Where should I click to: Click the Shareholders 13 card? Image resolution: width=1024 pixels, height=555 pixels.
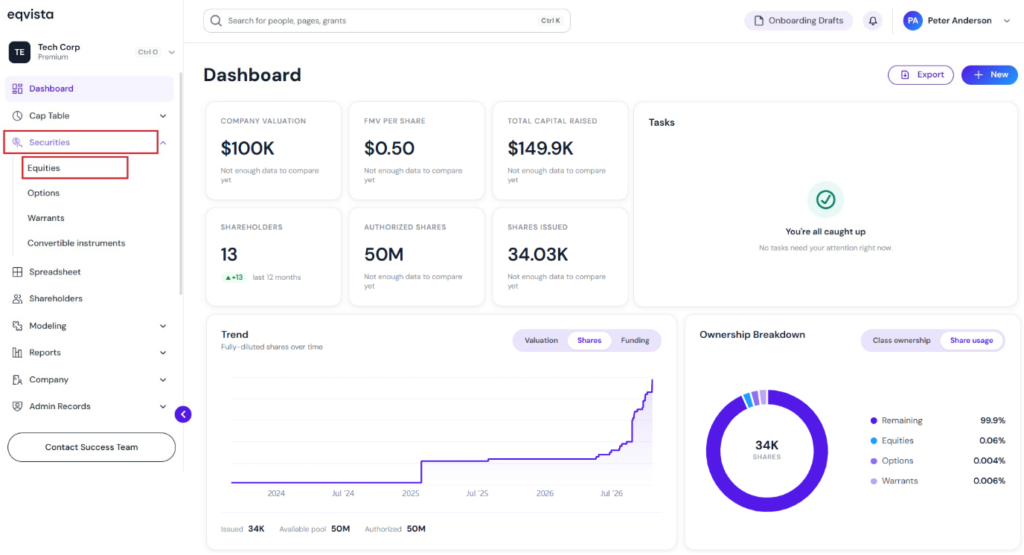[x=274, y=257]
